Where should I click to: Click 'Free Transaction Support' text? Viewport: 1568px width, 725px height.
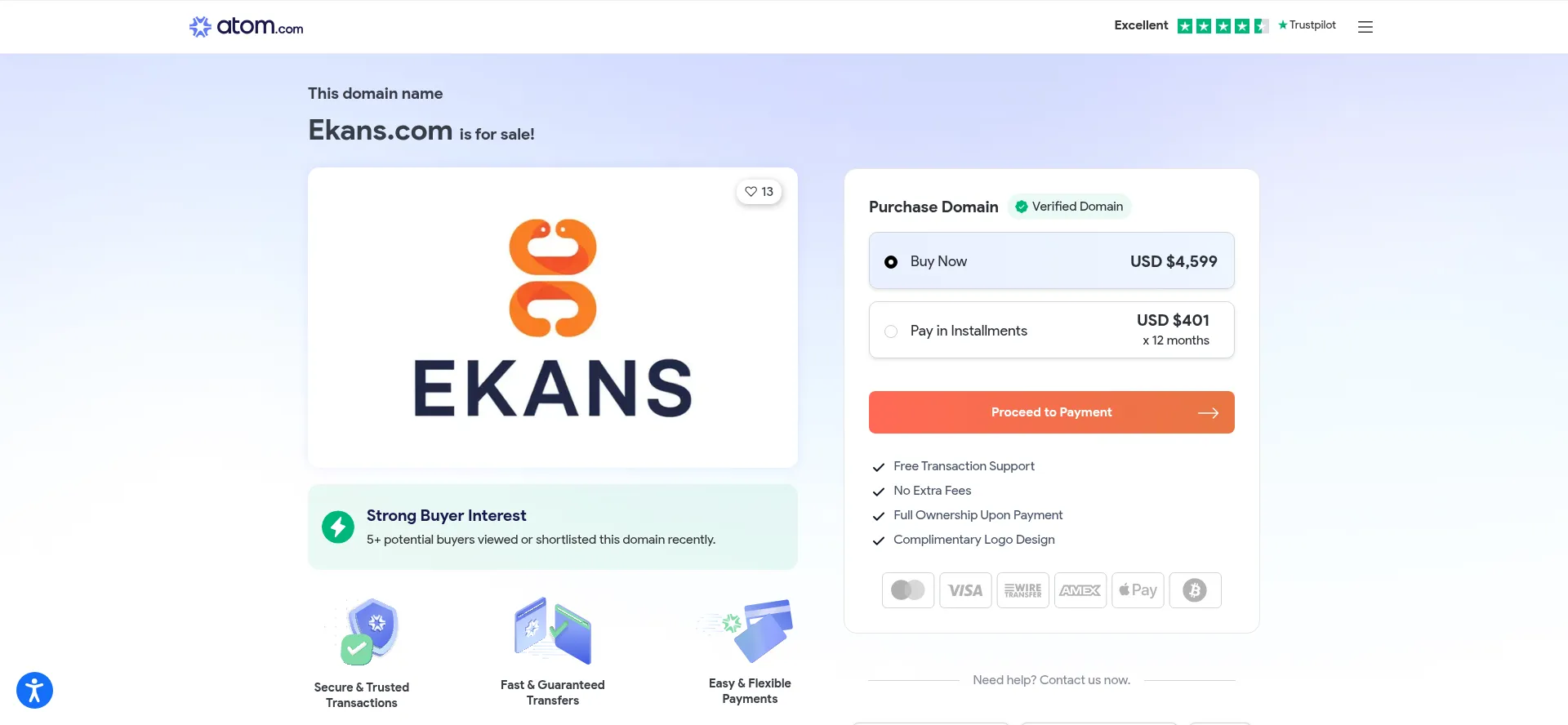(964, 466)
